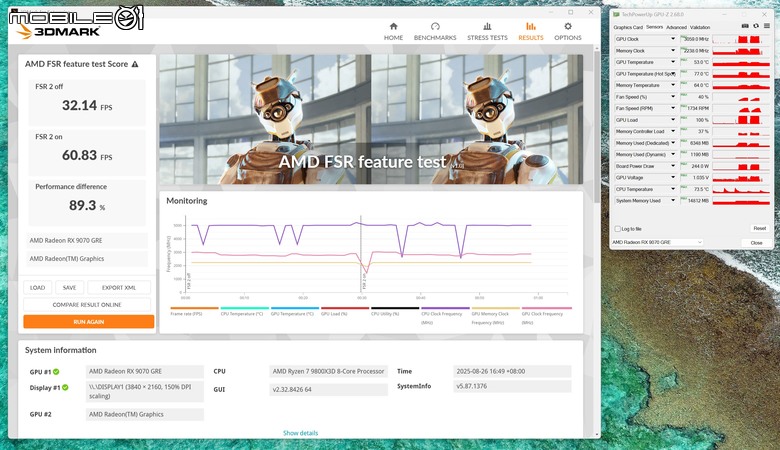Image resolution: width=780 pixels, height=450 pixels.
Task: Open GPU Clock sensor dropdown in GPU-Z
Action: [673, 39]
